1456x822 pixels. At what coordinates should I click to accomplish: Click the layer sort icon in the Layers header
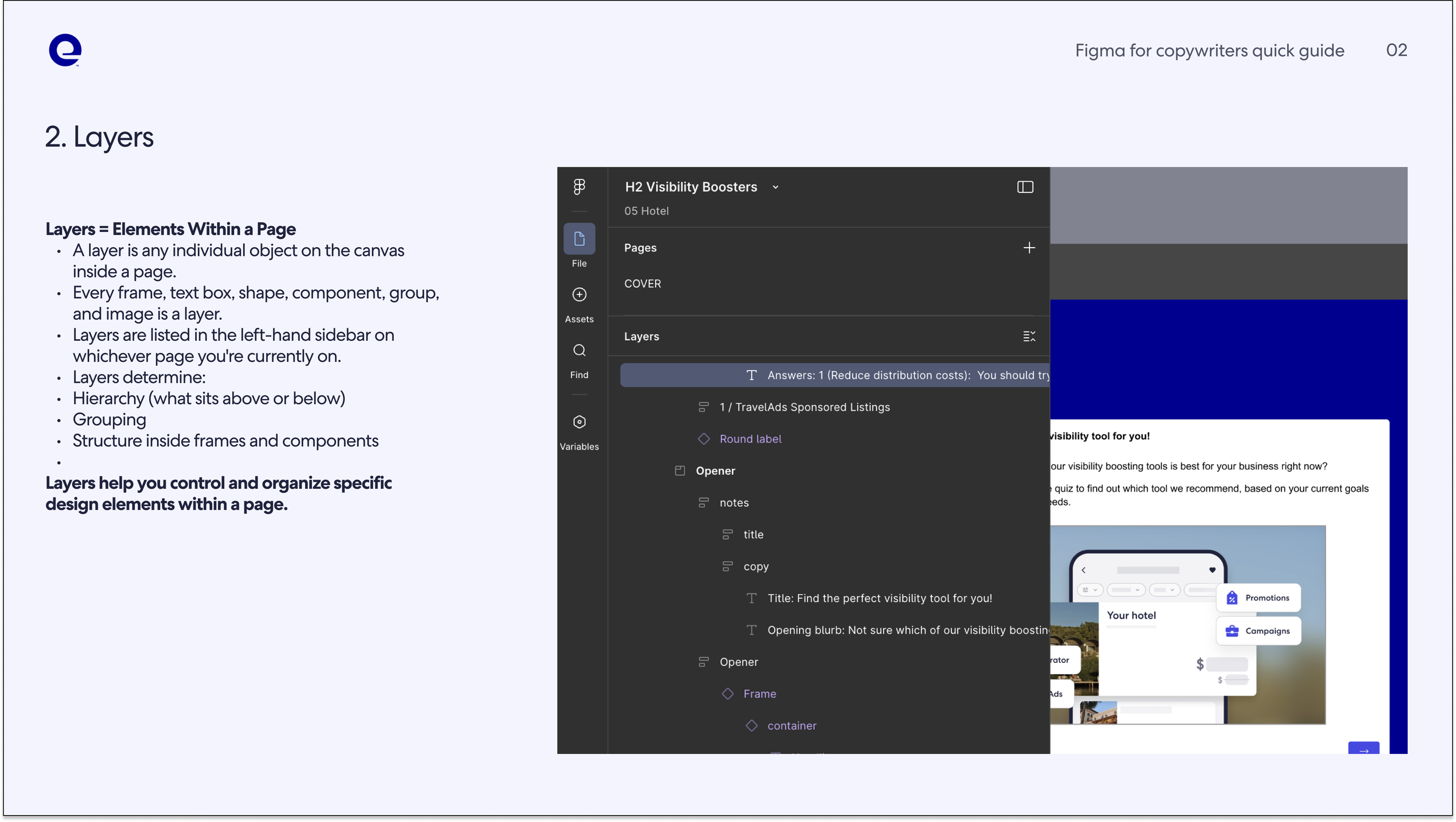point(1029,336)
